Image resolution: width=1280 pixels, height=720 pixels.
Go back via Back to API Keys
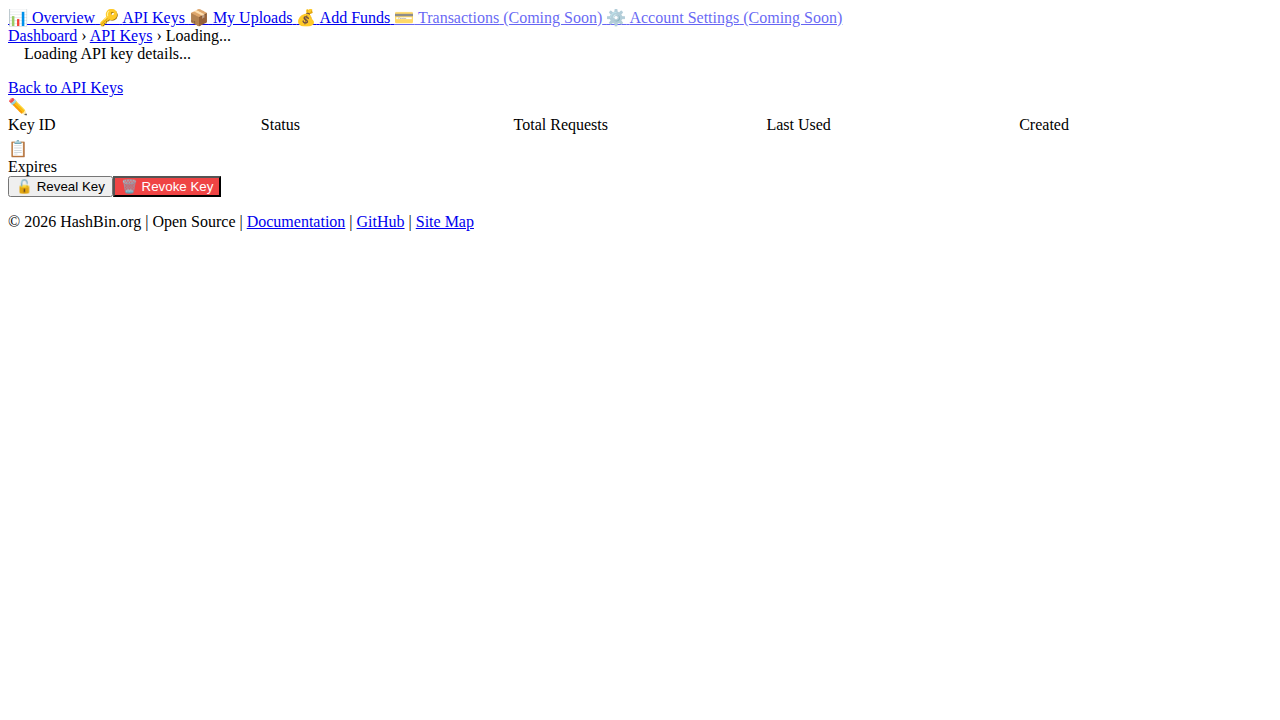coord(65,88)
